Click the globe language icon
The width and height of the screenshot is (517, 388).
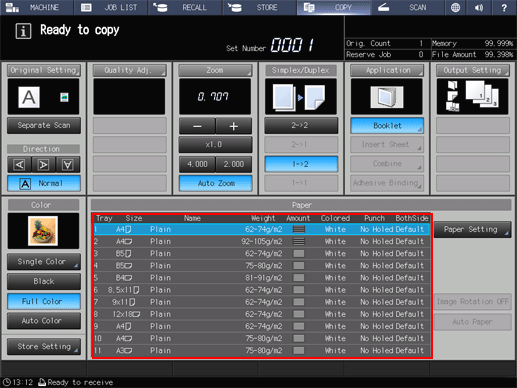coord(455,7)
